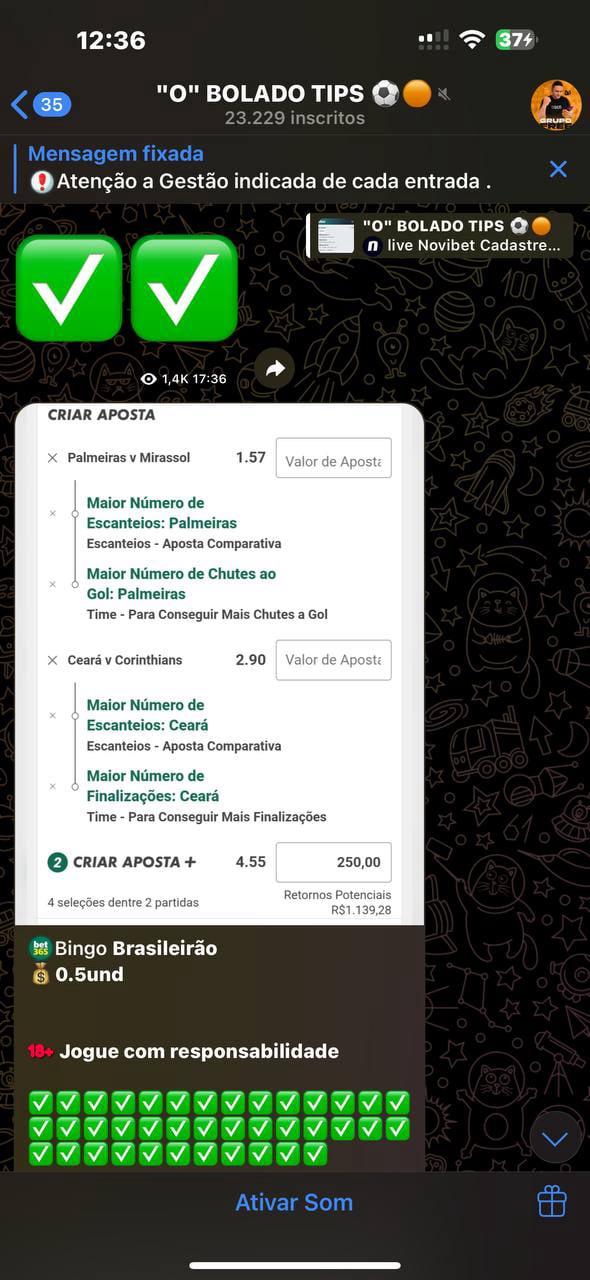The image size is (590, 1280).
Task: Open the gift icon at bottom right
Action: point(552,1201)
